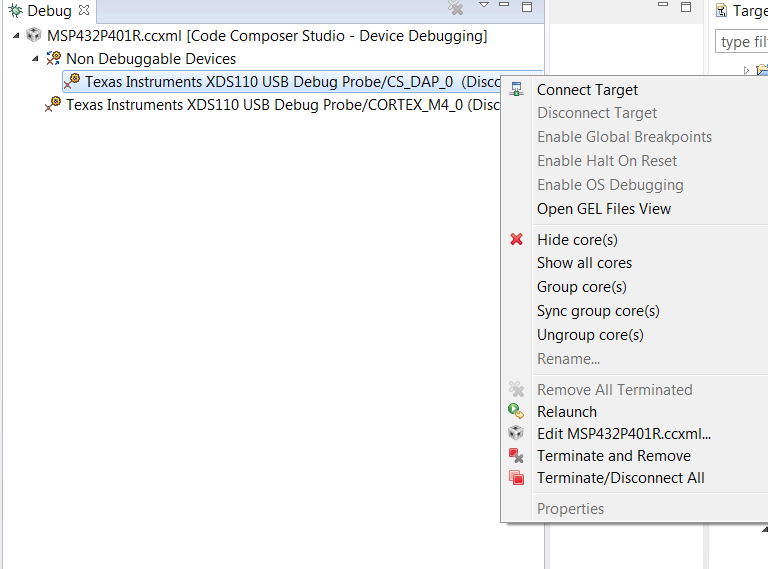Viewport: 768px width, 569px height.
Task: Click the type filter text field
Action: [x=742, y=42]
